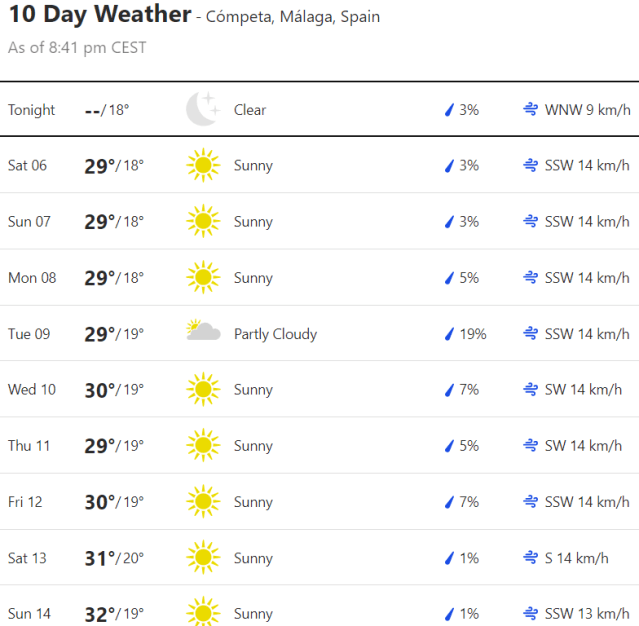Expand the Wed 10 forecast details

coord(320,389)
